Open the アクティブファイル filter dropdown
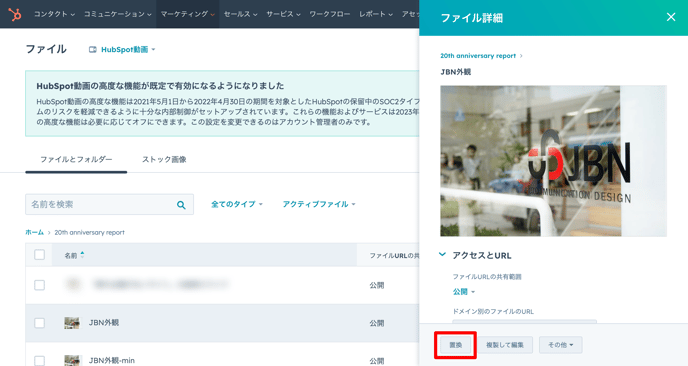 319,204
